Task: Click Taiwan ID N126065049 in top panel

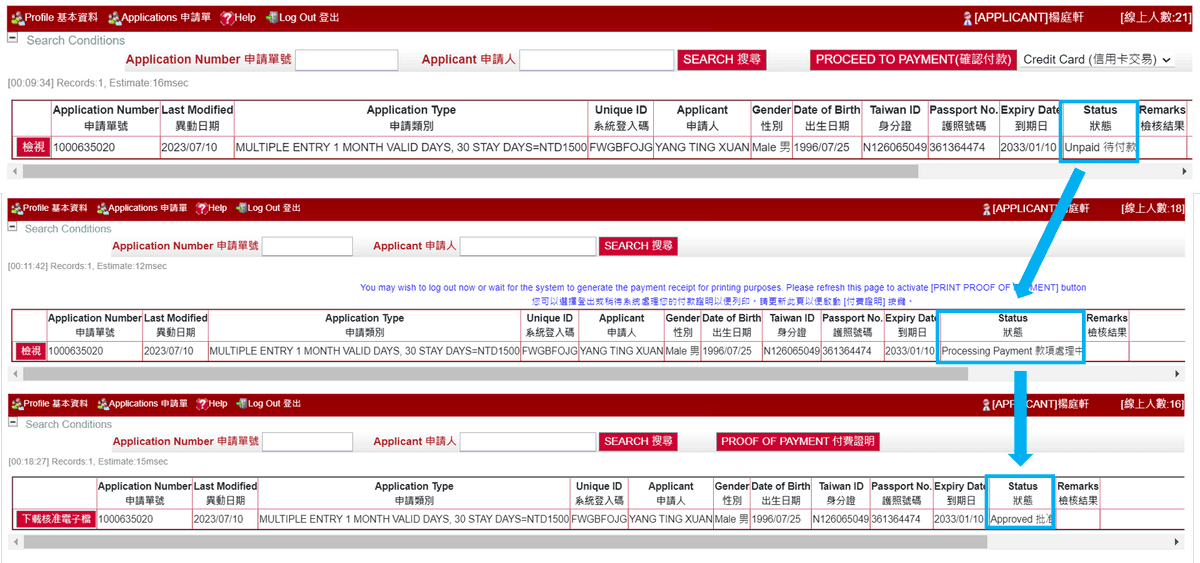Action: point(894,148)
